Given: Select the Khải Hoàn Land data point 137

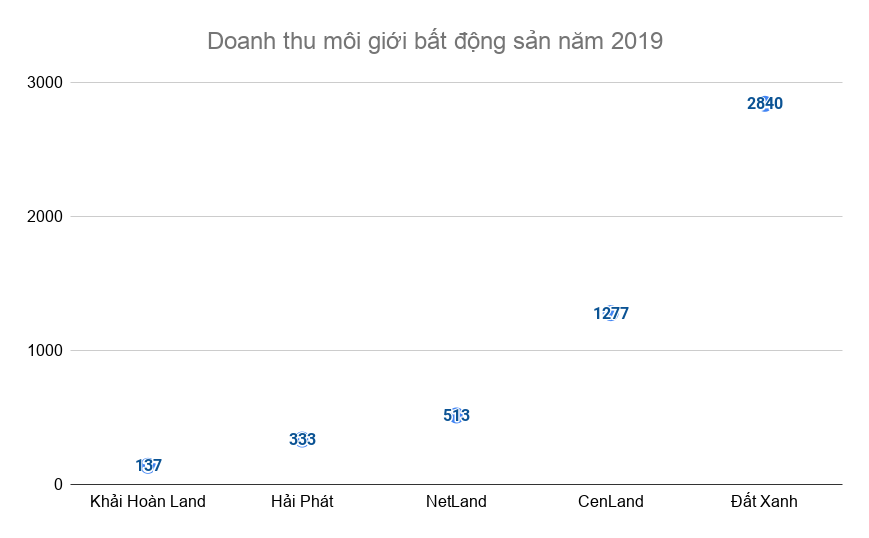Looking at the screenshot, I should (148, 465).
